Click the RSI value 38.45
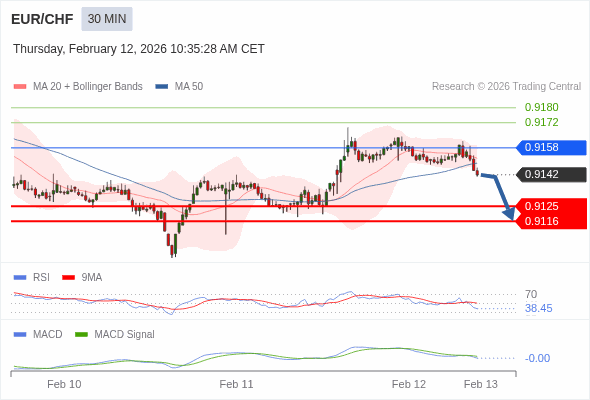The height and width of the screenshot is (400, 590). pos(539,309)
